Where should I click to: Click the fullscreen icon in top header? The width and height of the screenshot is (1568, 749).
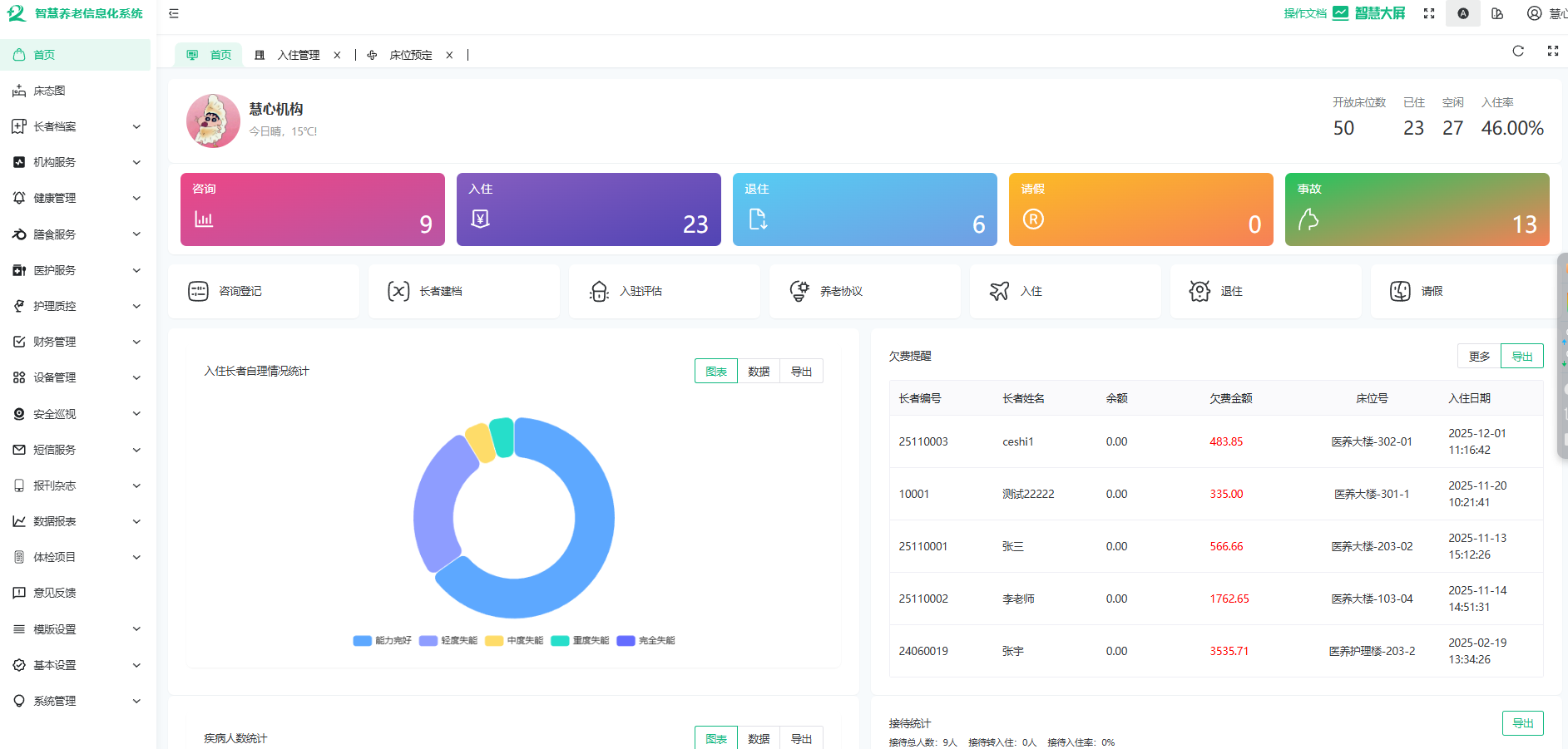[x=1428, y=13]
